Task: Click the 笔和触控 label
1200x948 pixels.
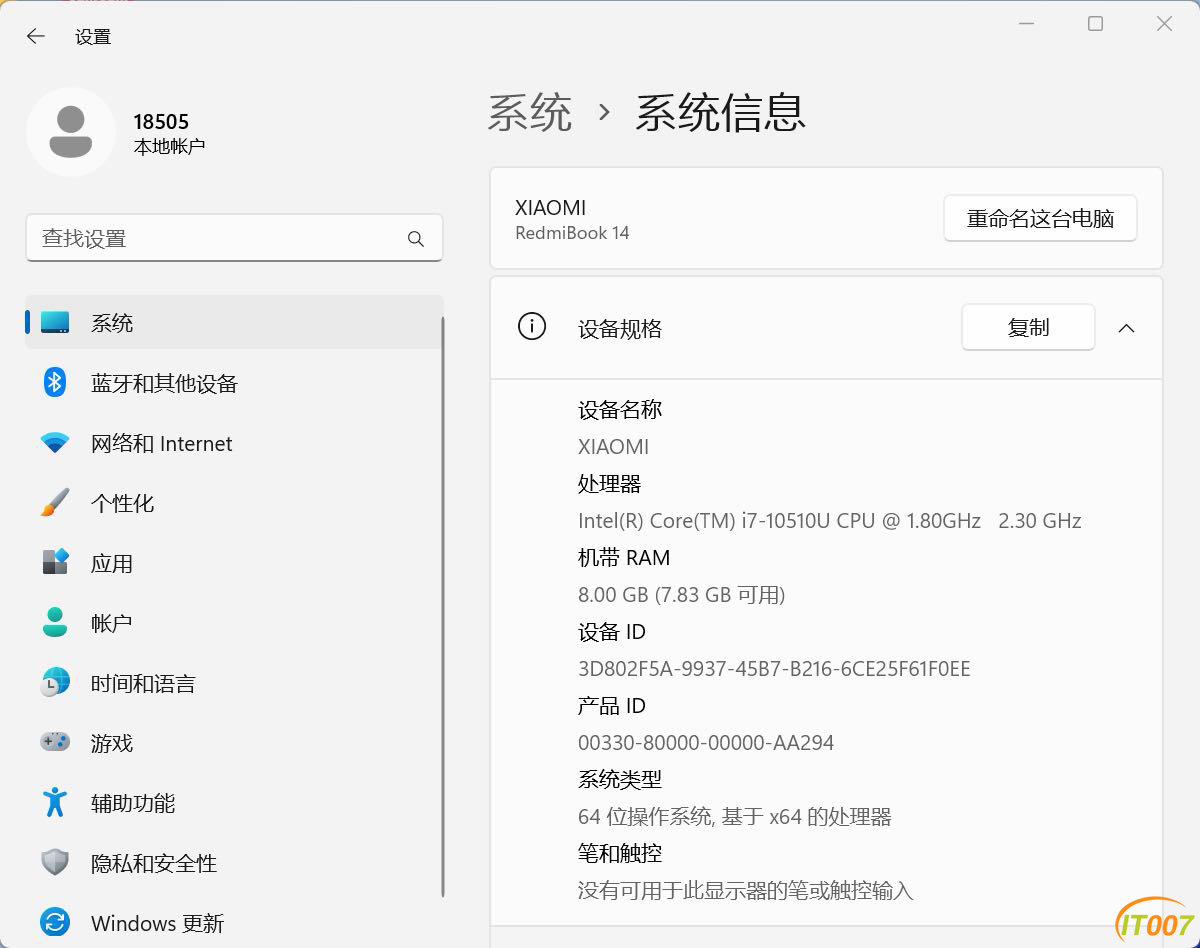Action: point(620,853)
